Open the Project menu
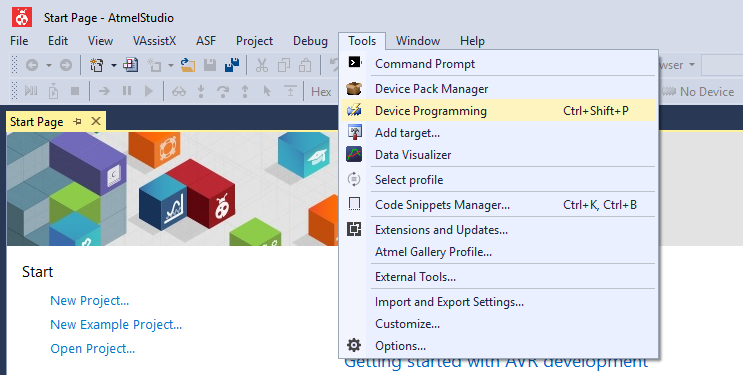The width and height of the screenshot is (743, 375). click(254, 41)
